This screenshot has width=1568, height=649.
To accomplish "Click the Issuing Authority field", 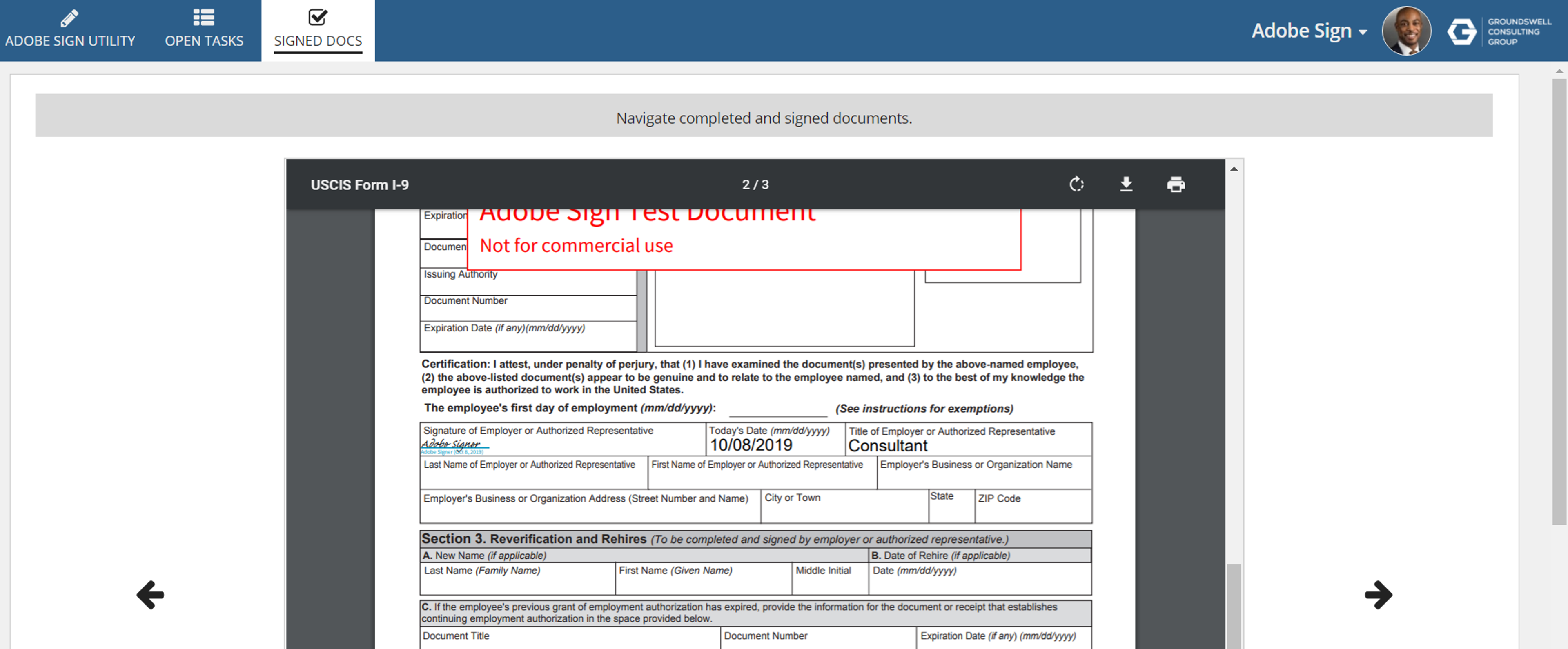I will coord(528,282).
